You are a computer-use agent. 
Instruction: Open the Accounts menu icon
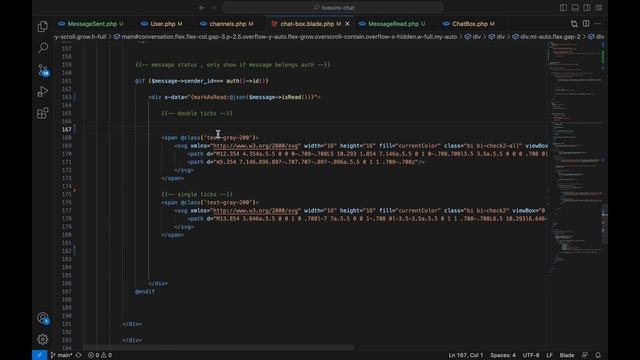(42, 318)
